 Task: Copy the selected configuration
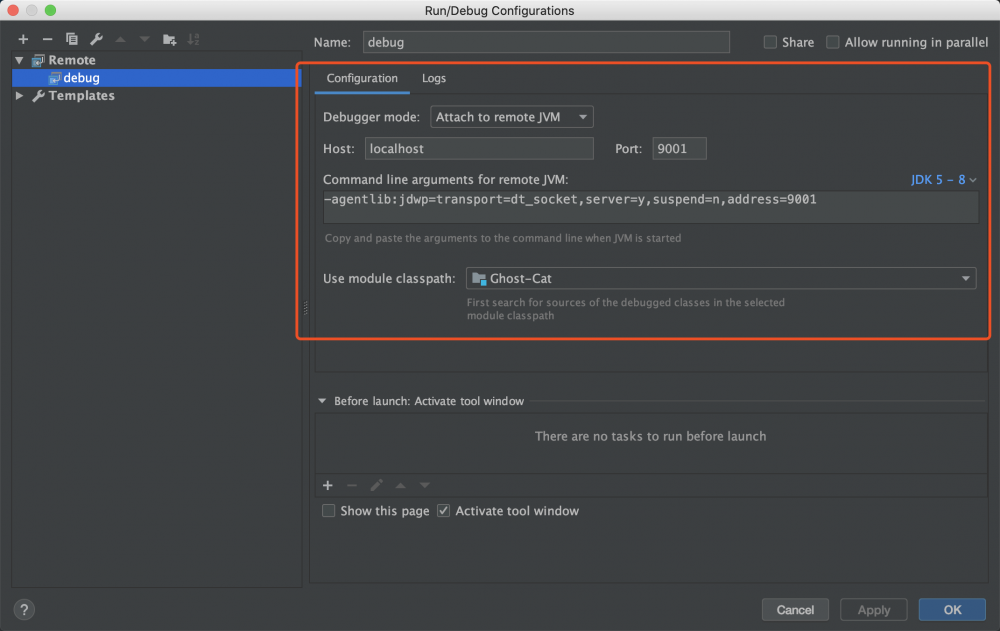point(71,40)
